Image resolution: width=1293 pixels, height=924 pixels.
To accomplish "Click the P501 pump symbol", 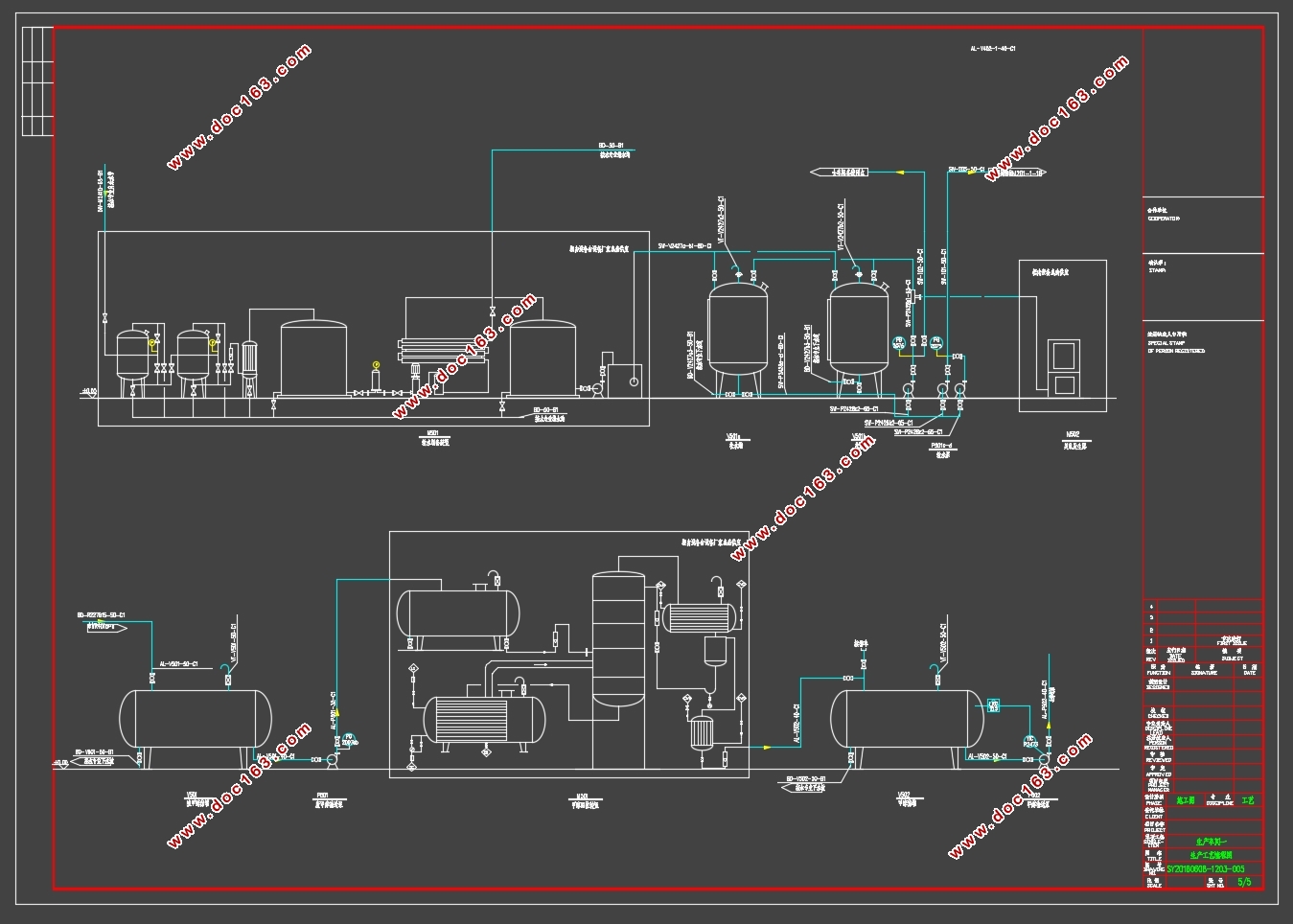I will point(332,759).
